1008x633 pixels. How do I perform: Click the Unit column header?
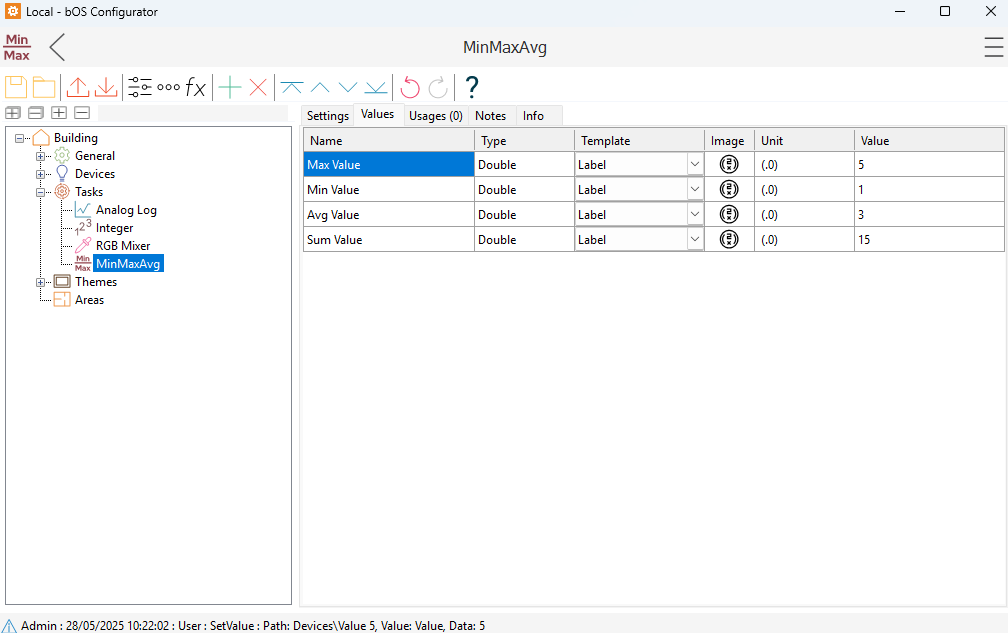pos(804,141)
